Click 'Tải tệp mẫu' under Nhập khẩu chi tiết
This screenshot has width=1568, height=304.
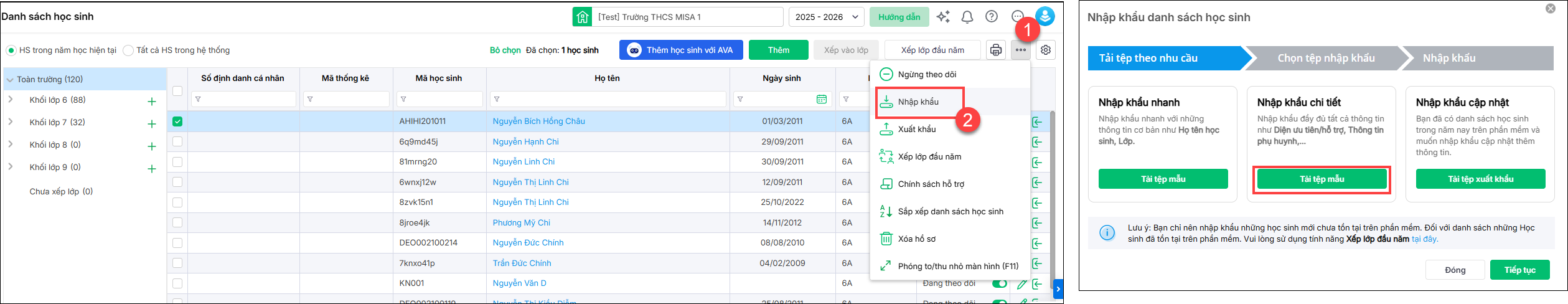[1322, 179]
